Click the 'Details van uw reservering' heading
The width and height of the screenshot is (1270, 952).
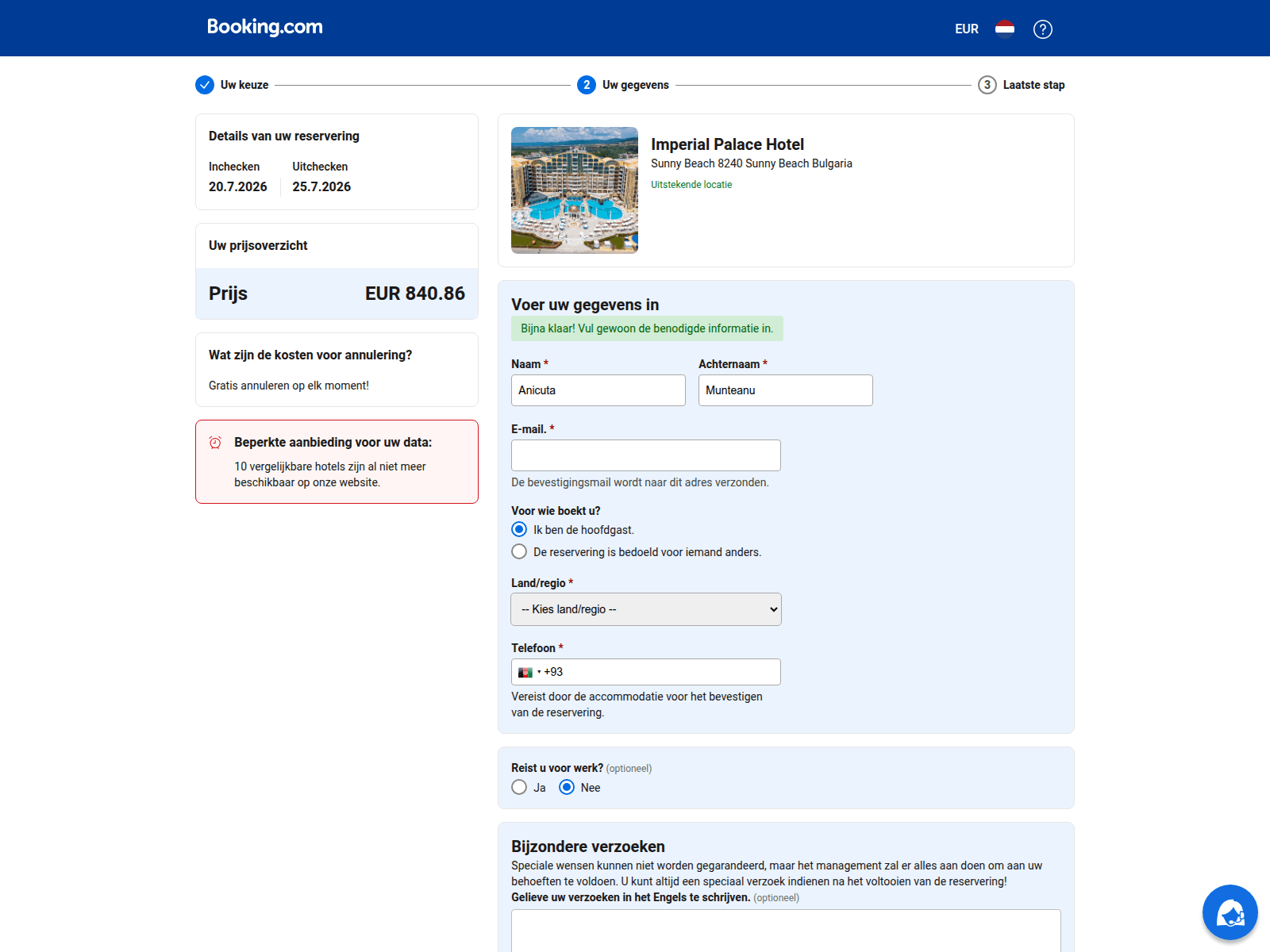[284, 136]
